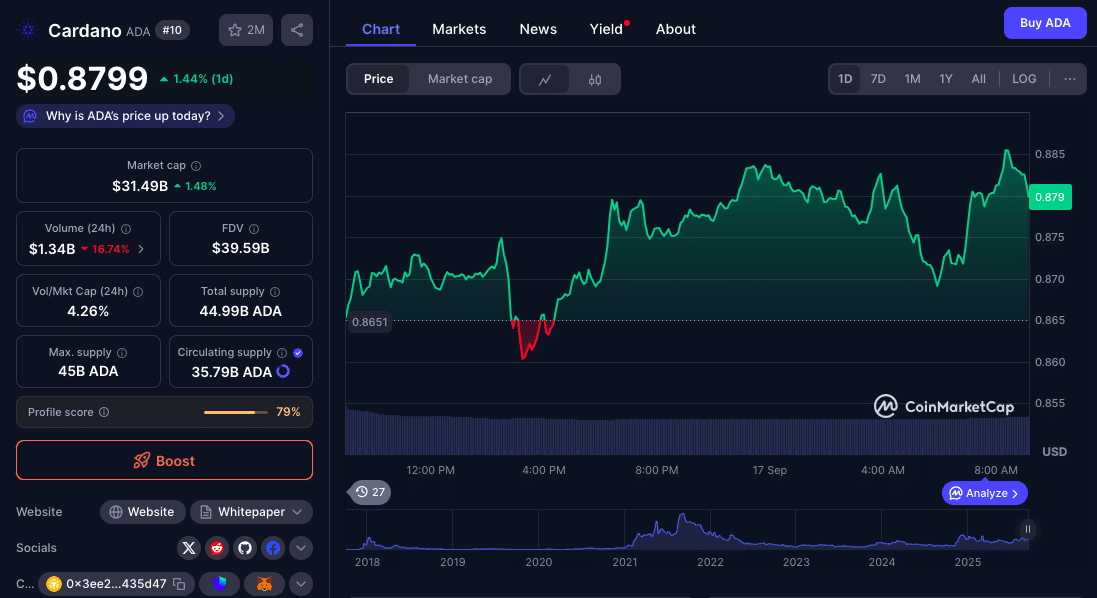Add Cardano to watchlist via star button
This screenshot has height=598, width=1097.
[x=246, y=30]
